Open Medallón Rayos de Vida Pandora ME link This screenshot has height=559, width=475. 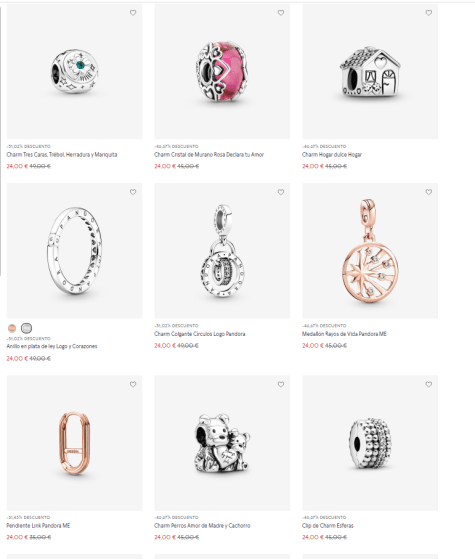(x=344, y=334)
